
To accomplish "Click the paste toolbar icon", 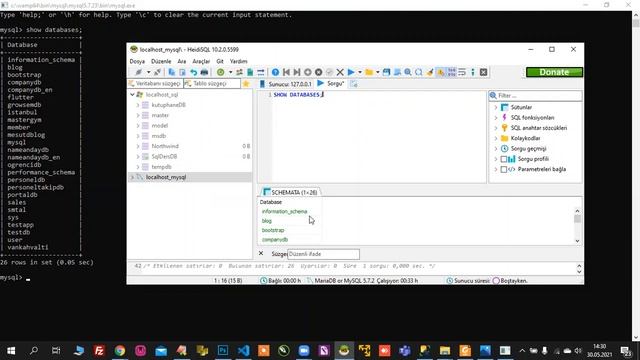I will point(182,72).
